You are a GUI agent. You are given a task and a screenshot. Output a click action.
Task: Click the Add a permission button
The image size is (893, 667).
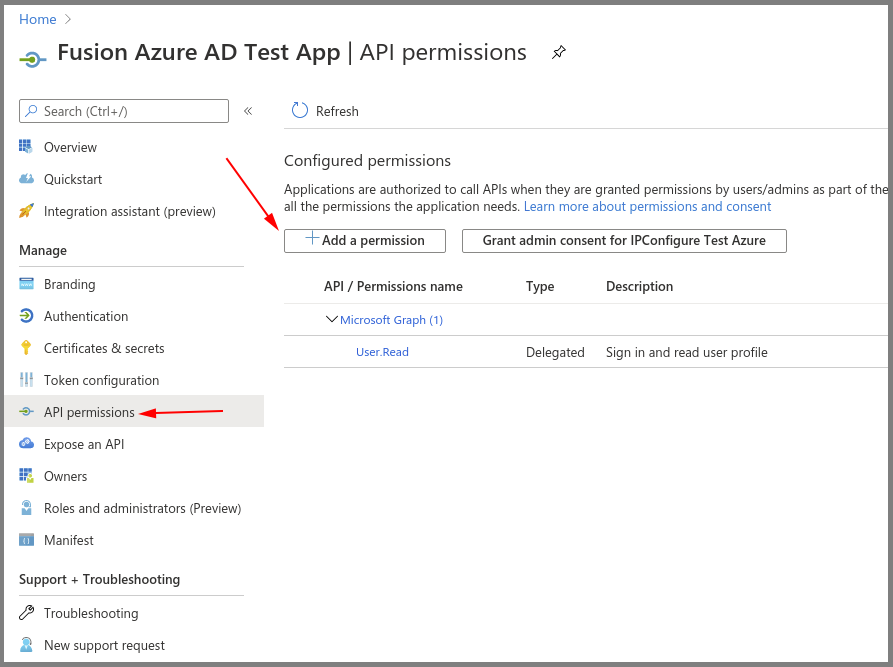click(x=365, y=241)
